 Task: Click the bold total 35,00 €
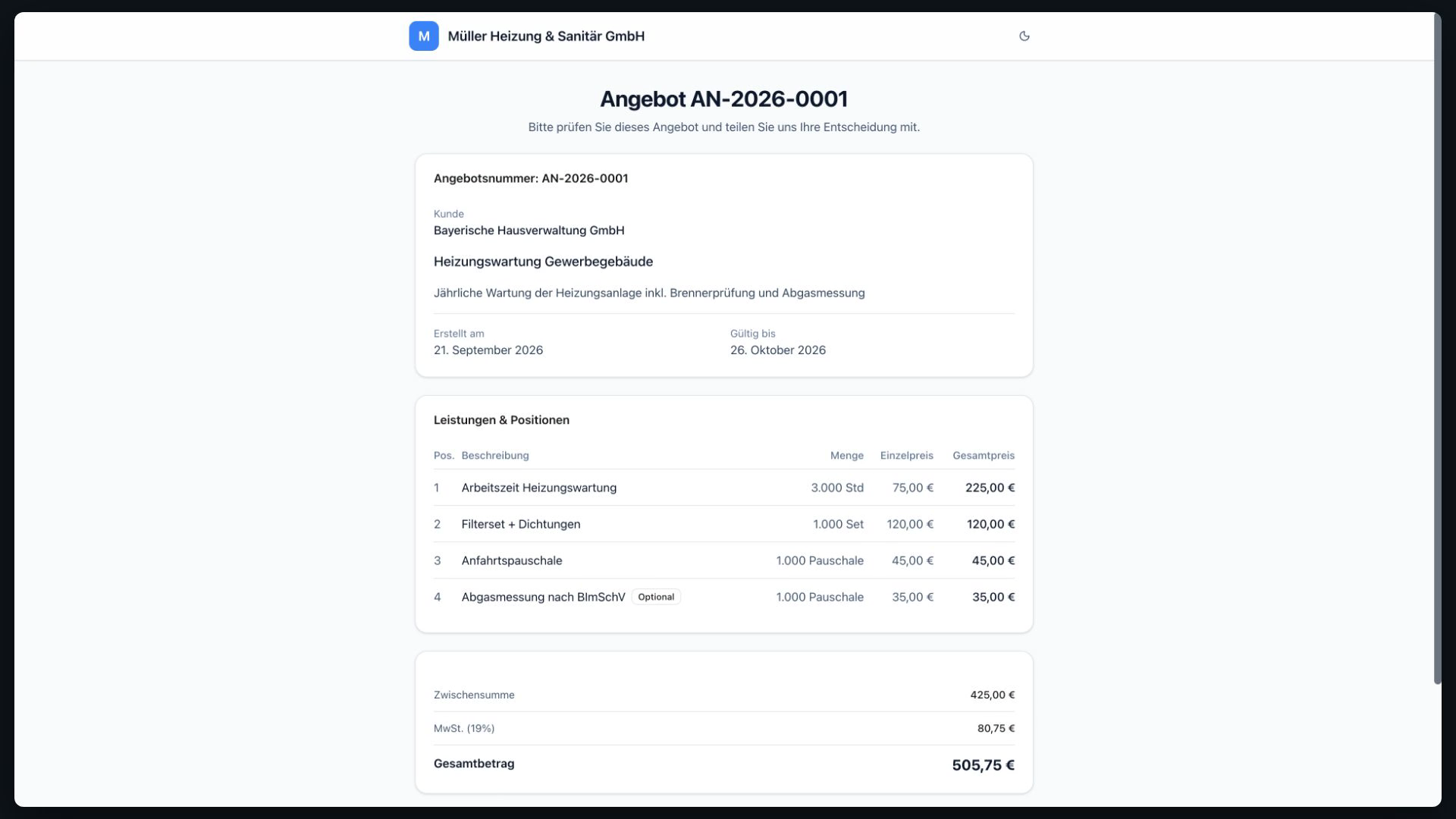993,597
